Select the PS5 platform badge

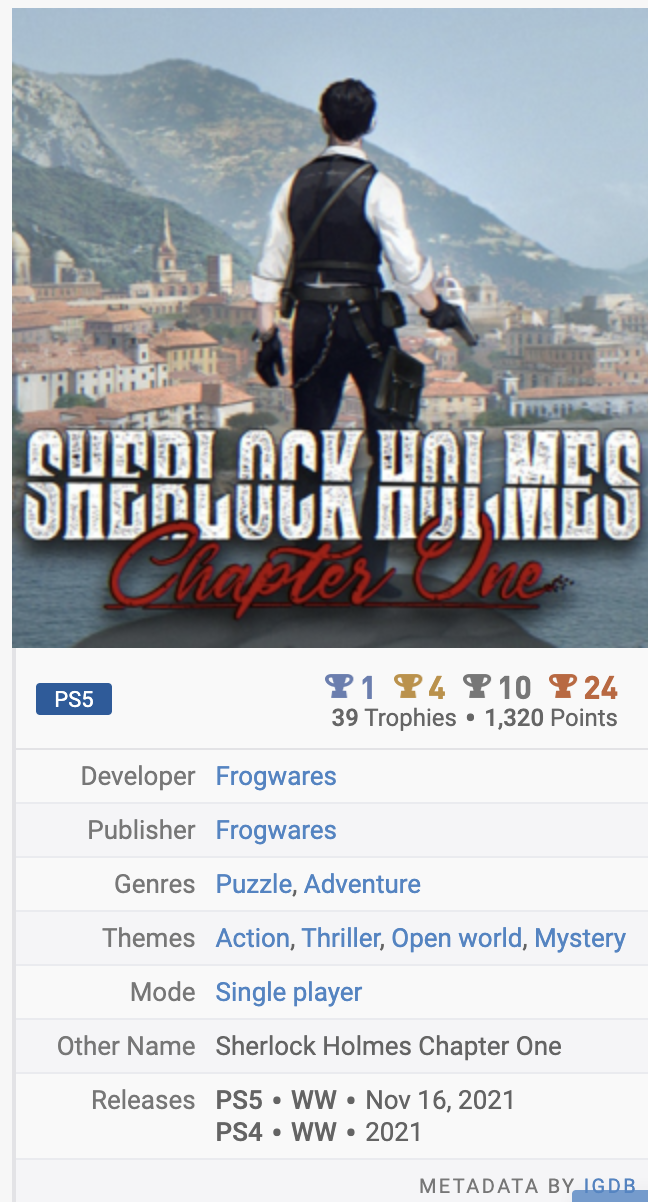74,699
